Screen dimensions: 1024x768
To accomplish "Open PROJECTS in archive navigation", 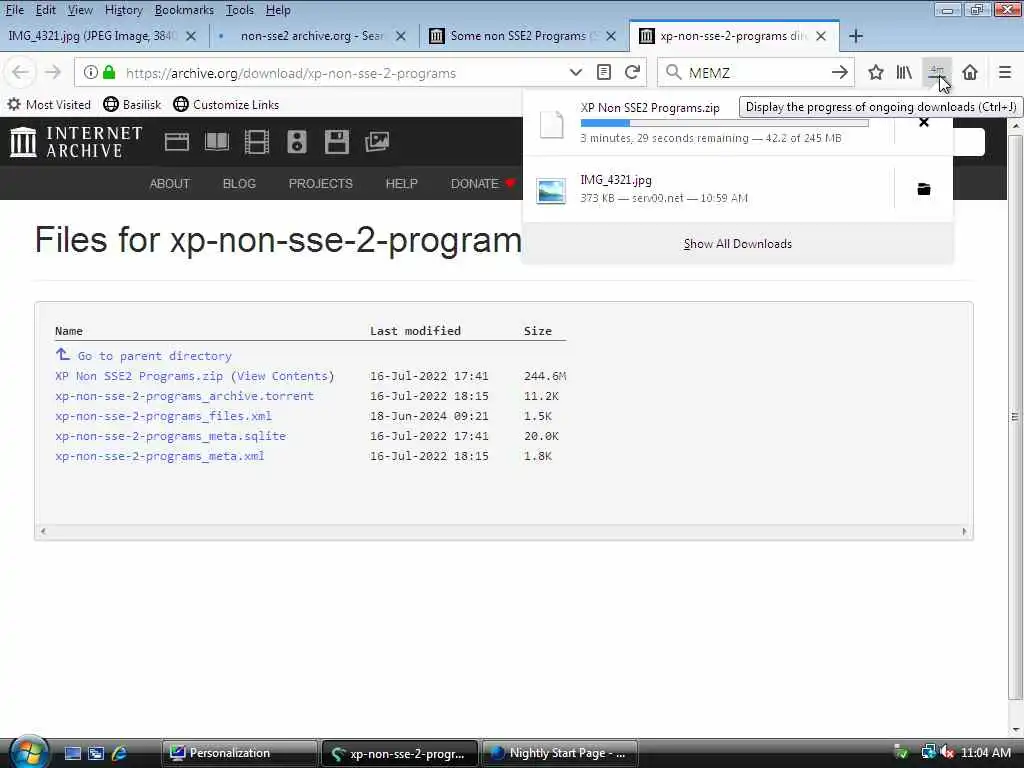I will pos(321,184).
